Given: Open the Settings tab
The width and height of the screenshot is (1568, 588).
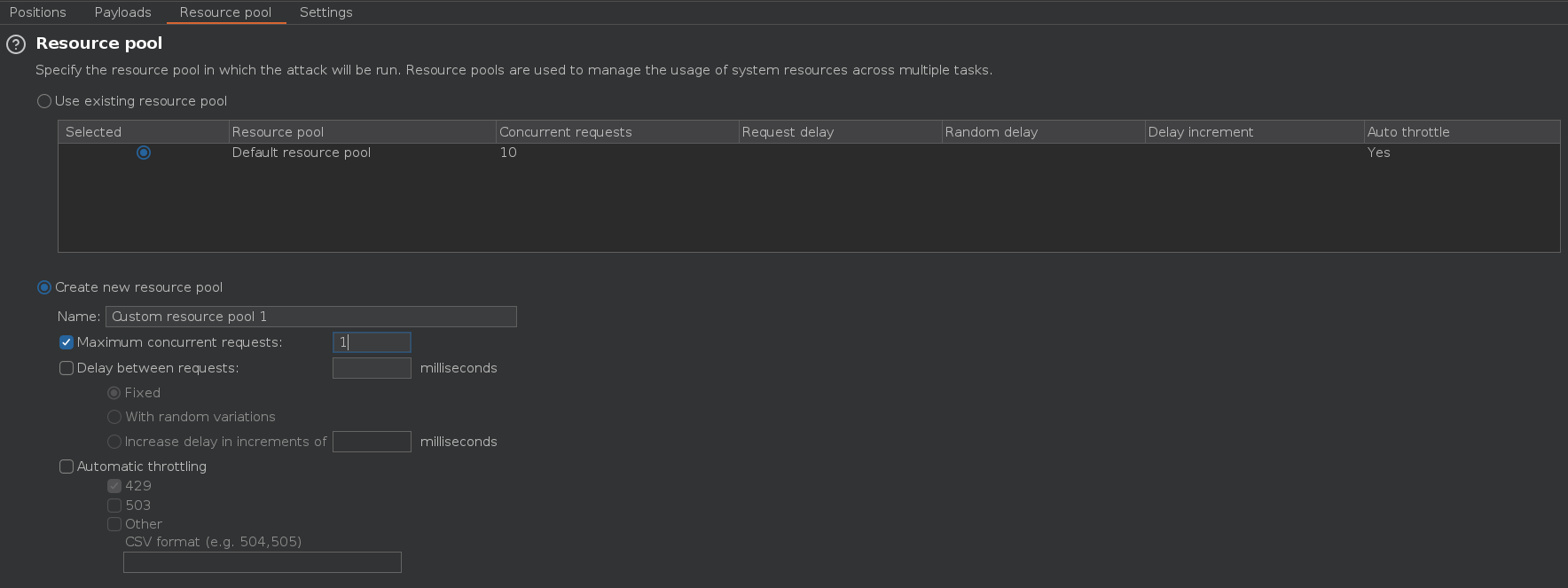Looking at the screenshot, I should (325, 12).
